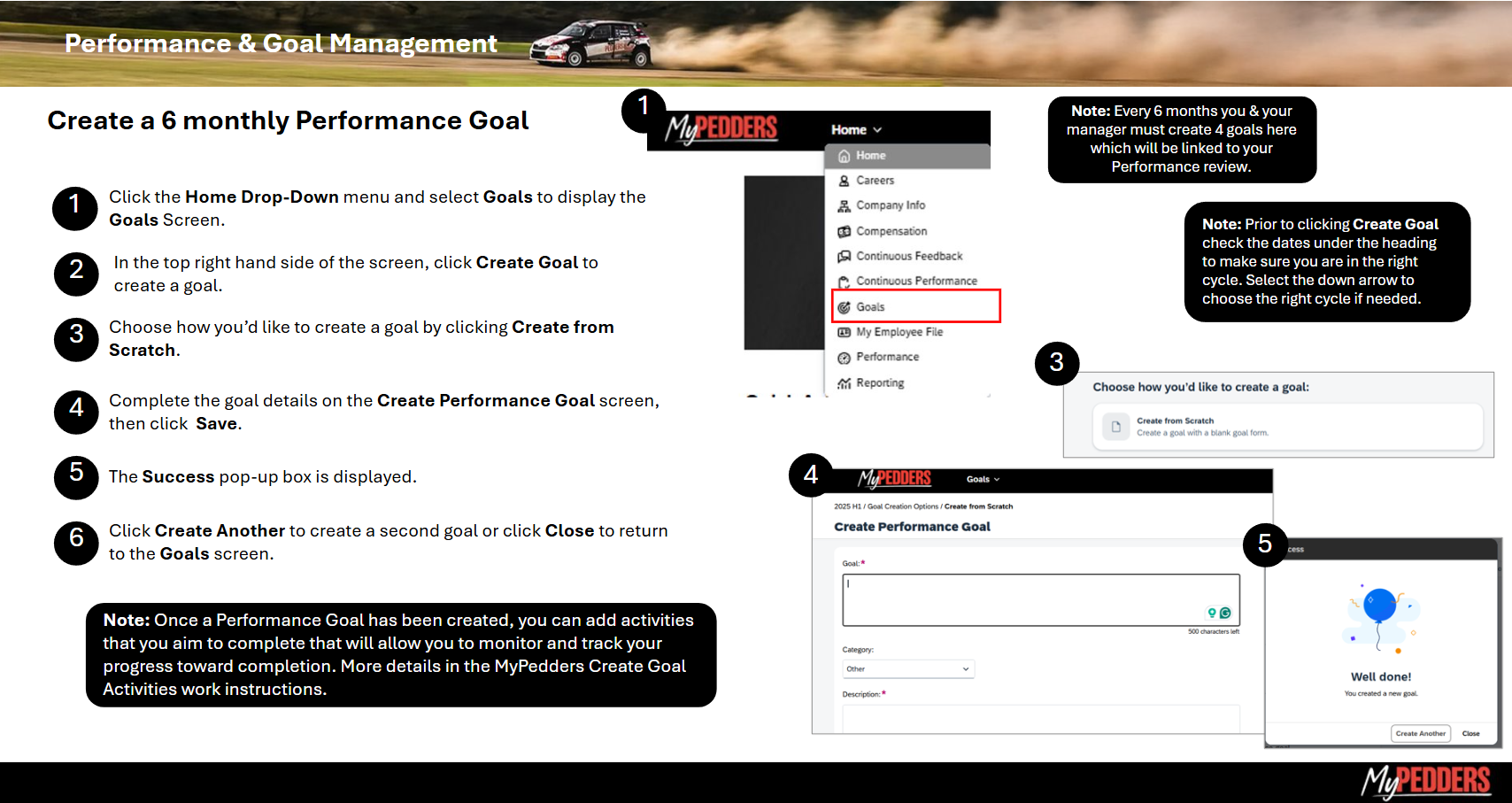Click the Grammarly icon in Goal field
1512x803 pixels.
pos(1225,613)
